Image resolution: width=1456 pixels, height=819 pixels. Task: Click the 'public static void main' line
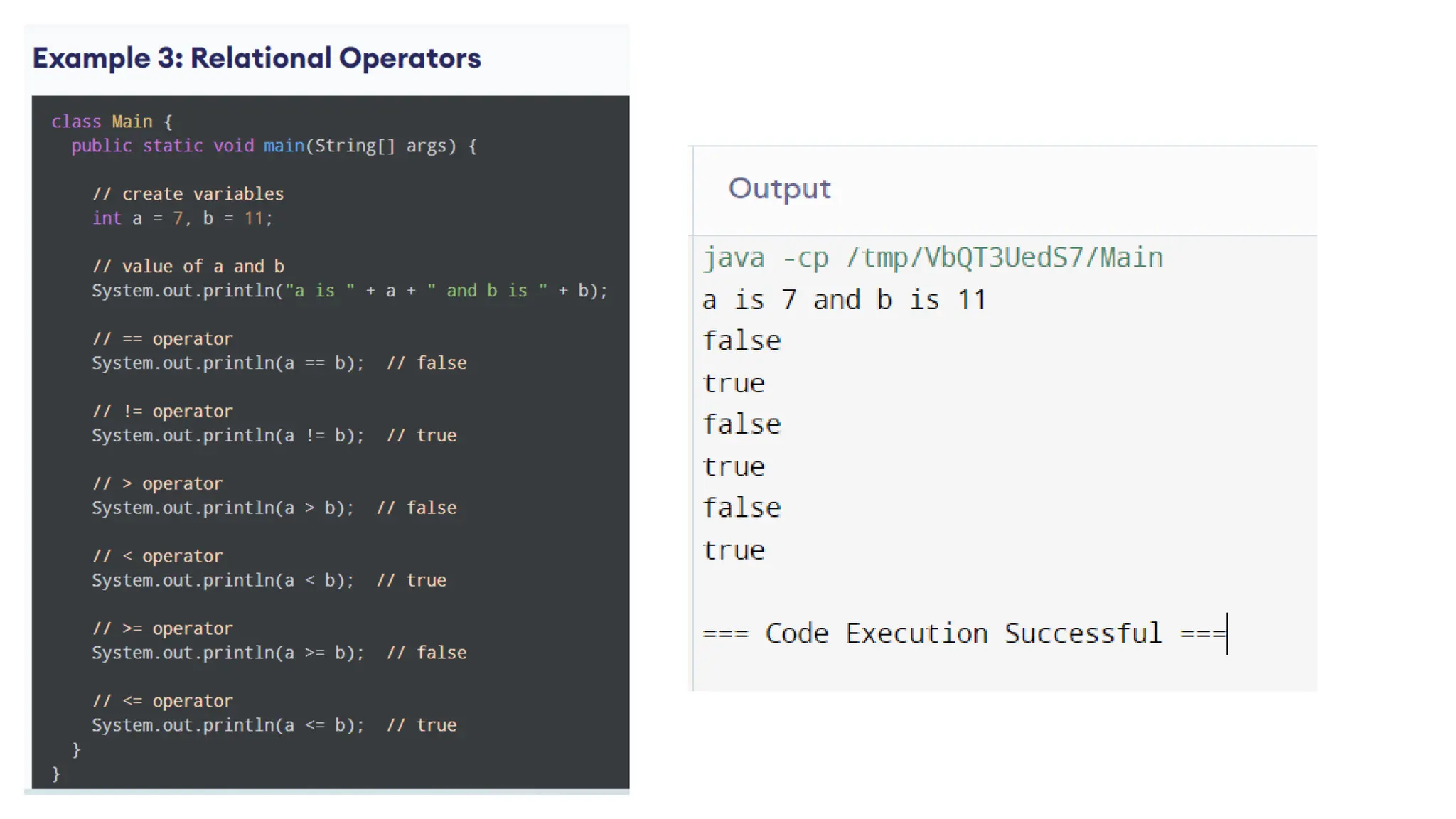point(274,146)
